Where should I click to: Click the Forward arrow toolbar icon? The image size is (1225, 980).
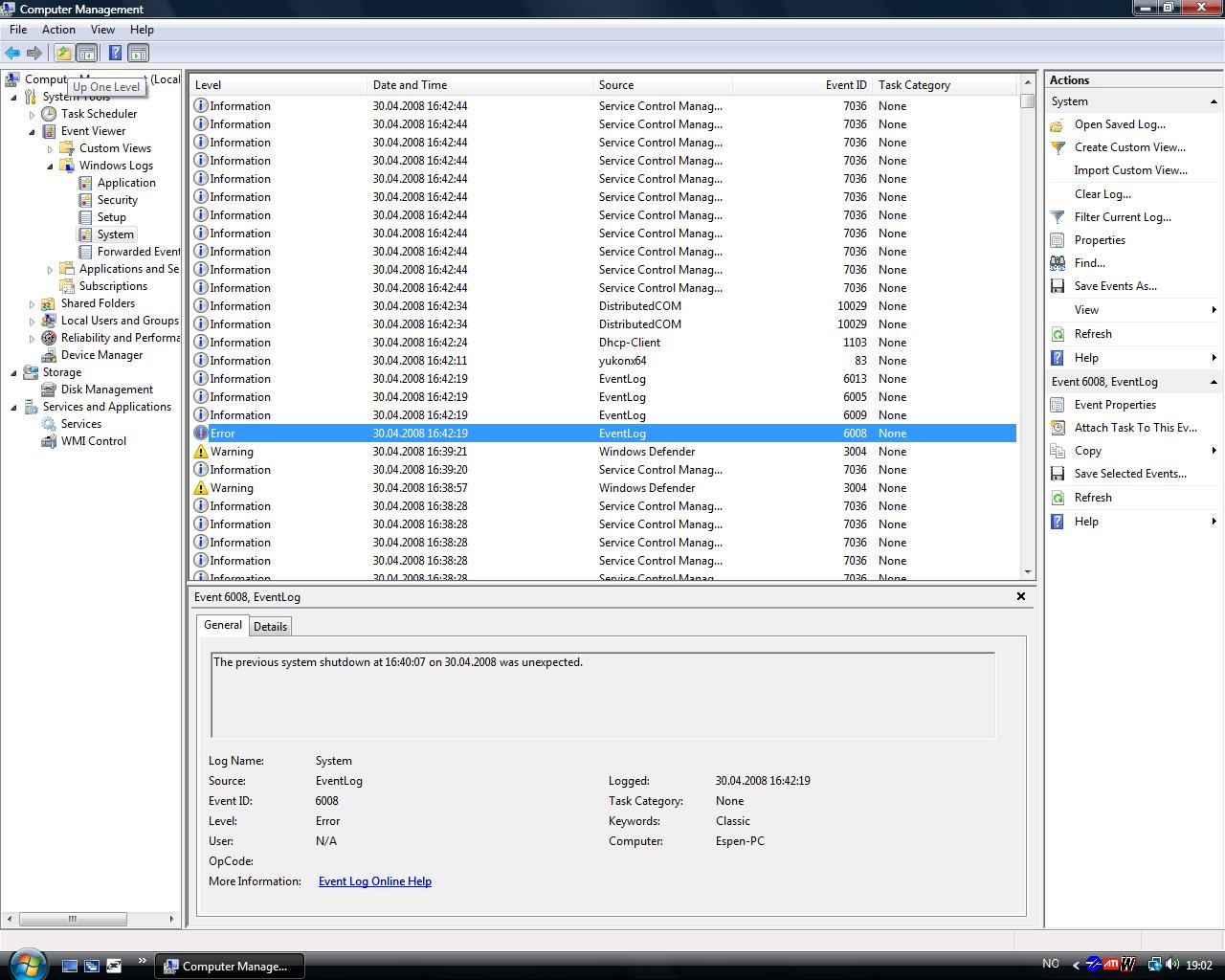[34, 53]
